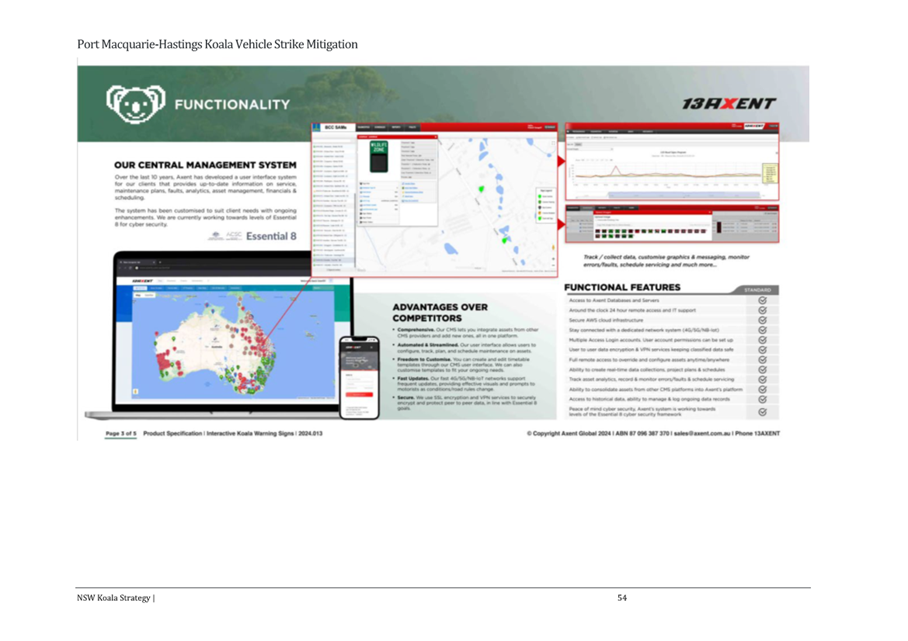The width and height of the screenshot is (908, 641).
Task: Click the paragraph starting 'Over the last 10 years'
Action: pos(206,187)
